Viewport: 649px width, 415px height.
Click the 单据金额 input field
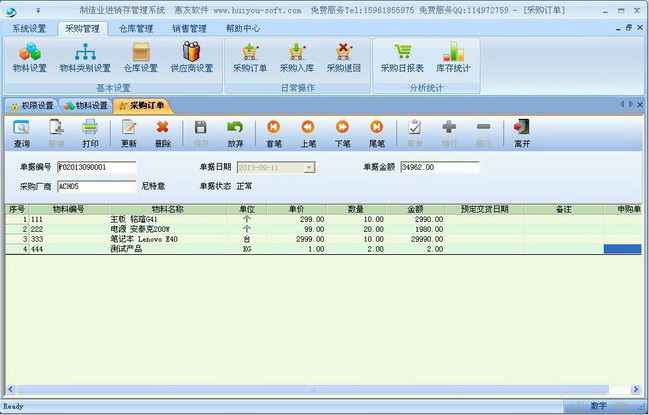(x=440, y=167)
